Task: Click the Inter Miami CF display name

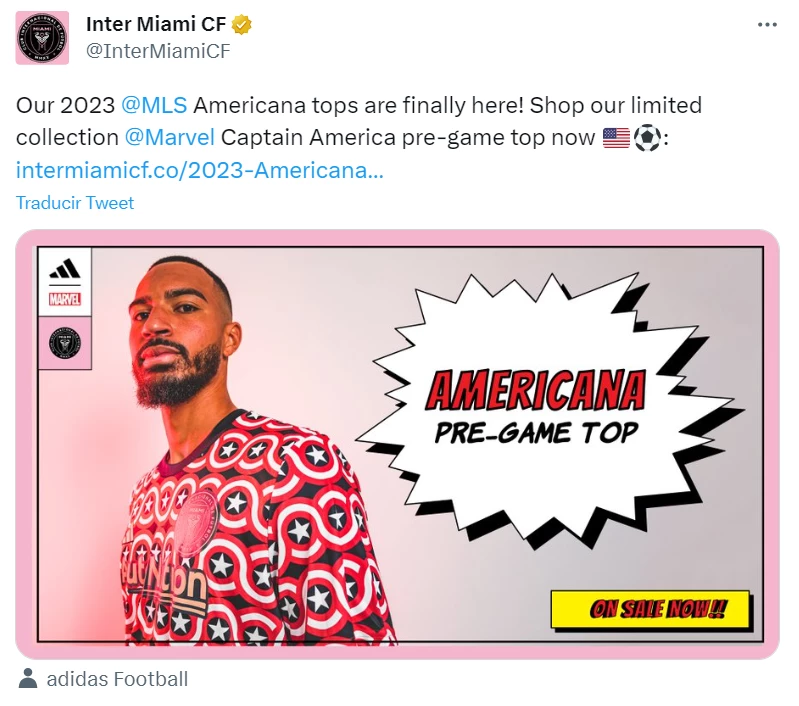Action: 156,25
